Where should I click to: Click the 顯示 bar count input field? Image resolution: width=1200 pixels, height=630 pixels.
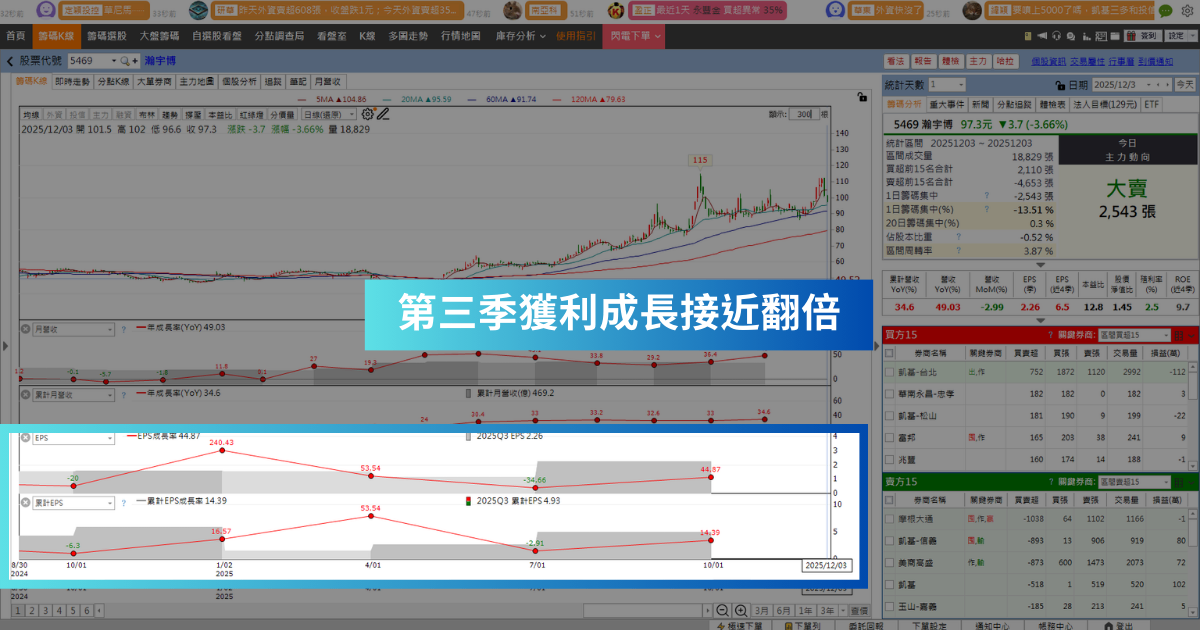pyautogui.click(x=803, y=114)
